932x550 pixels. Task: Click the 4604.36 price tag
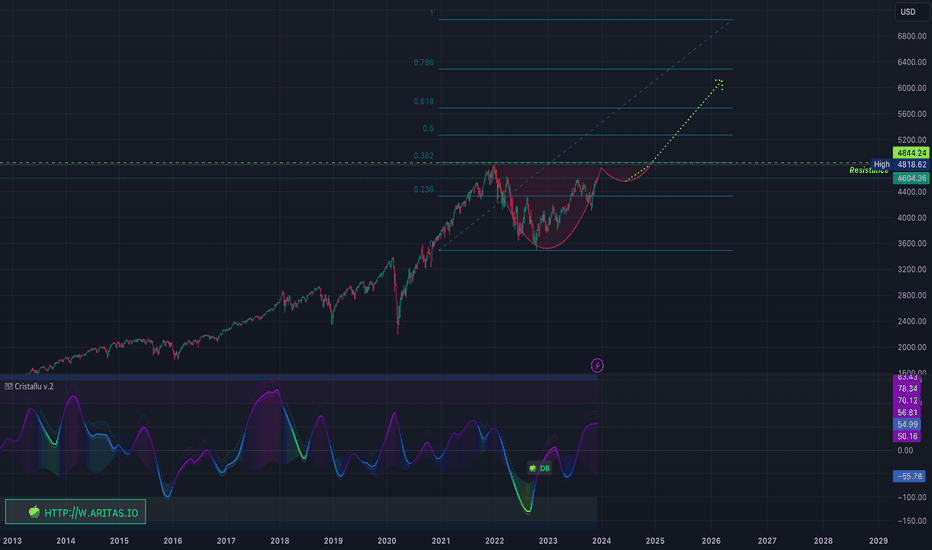click(x=911, y=178)
